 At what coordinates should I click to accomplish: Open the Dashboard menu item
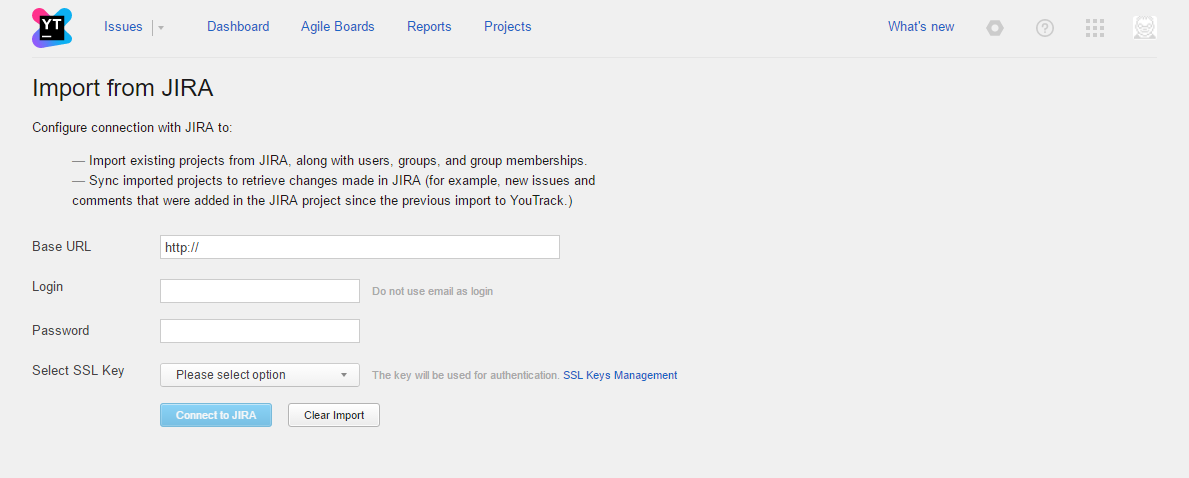[238, 27]
